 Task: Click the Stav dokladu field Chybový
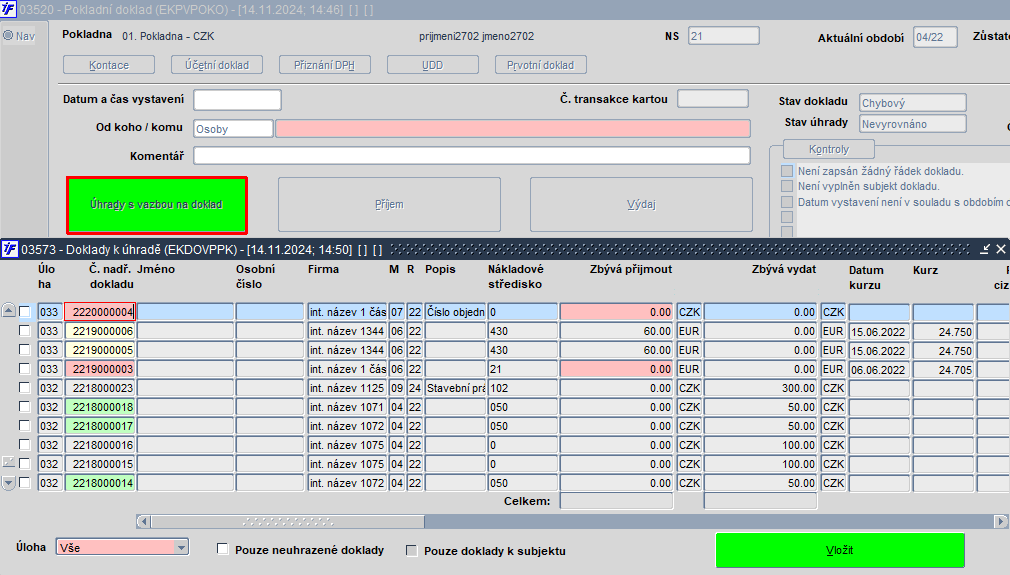coord(913,103)
